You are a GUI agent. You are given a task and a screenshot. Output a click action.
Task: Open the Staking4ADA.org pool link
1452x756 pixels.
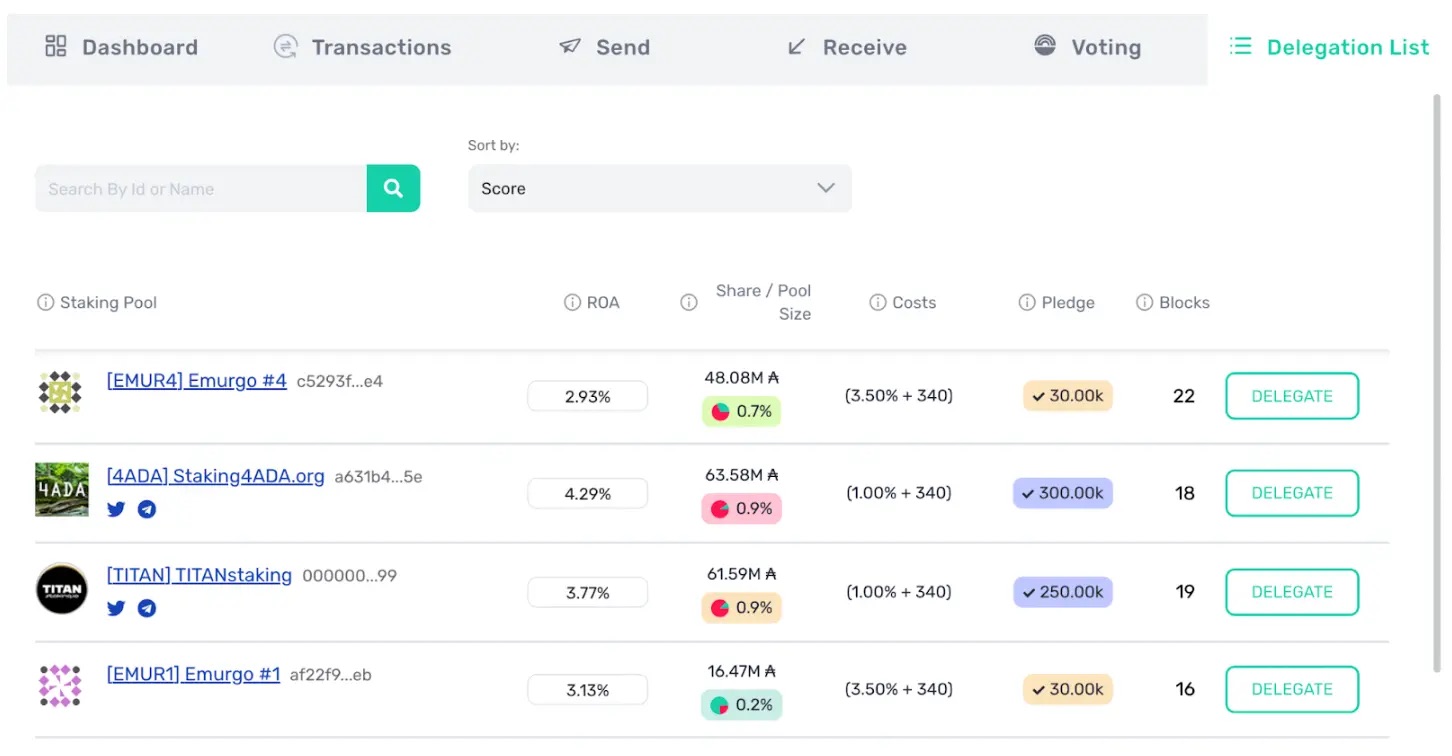pos(215,476)
